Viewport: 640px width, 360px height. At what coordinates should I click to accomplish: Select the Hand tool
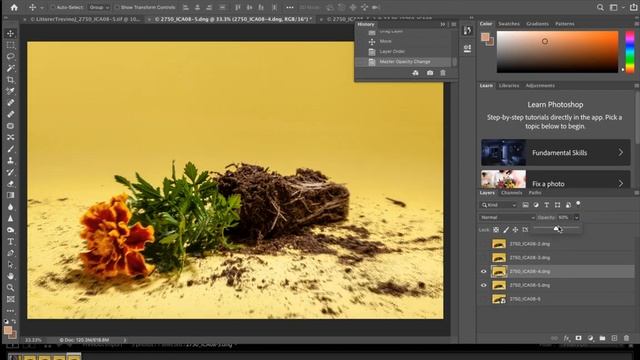tap(11, 276)
